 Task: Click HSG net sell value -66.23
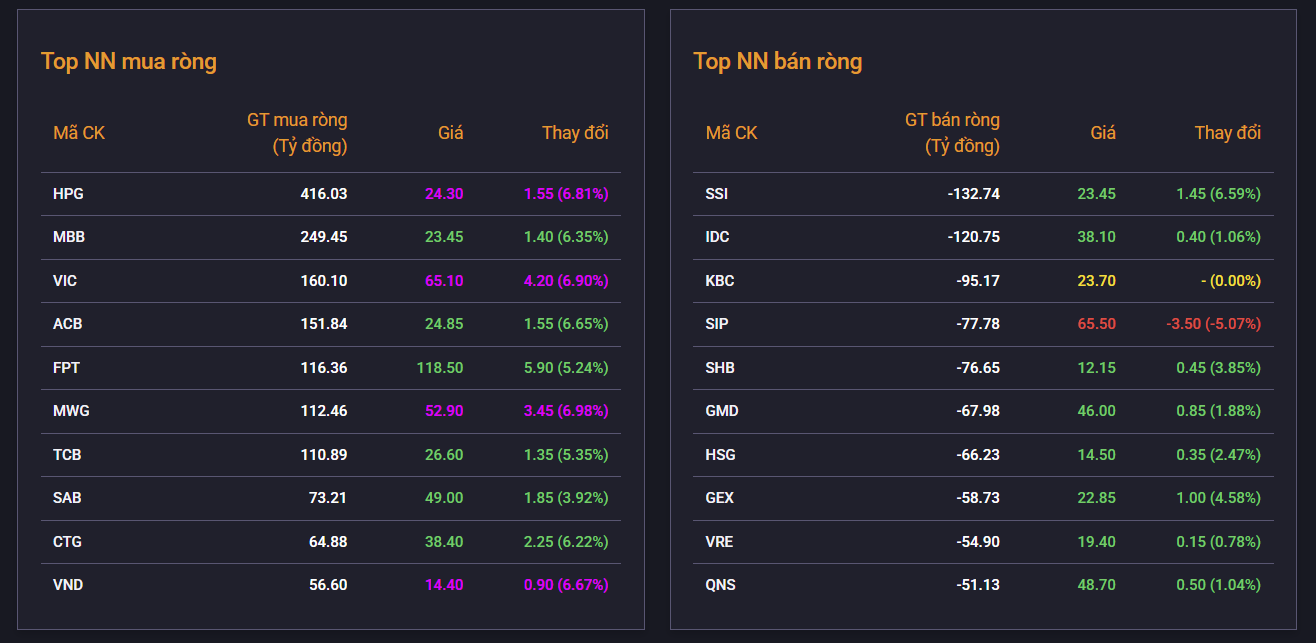coord(977,455)
